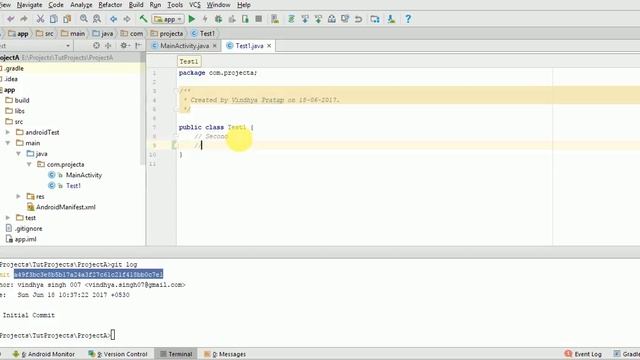Click the Copy icon in toolbar

click(x=53, y=19)
